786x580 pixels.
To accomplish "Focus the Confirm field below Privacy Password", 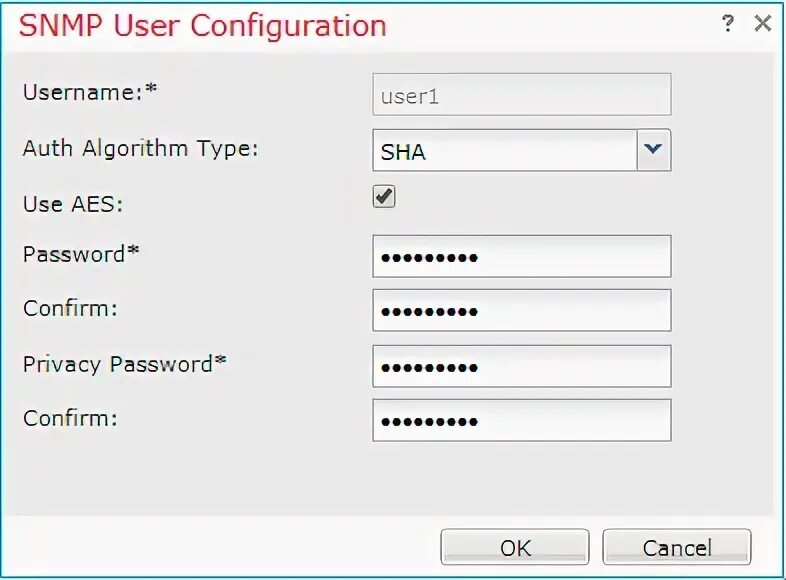I will (x=521, y=421).
